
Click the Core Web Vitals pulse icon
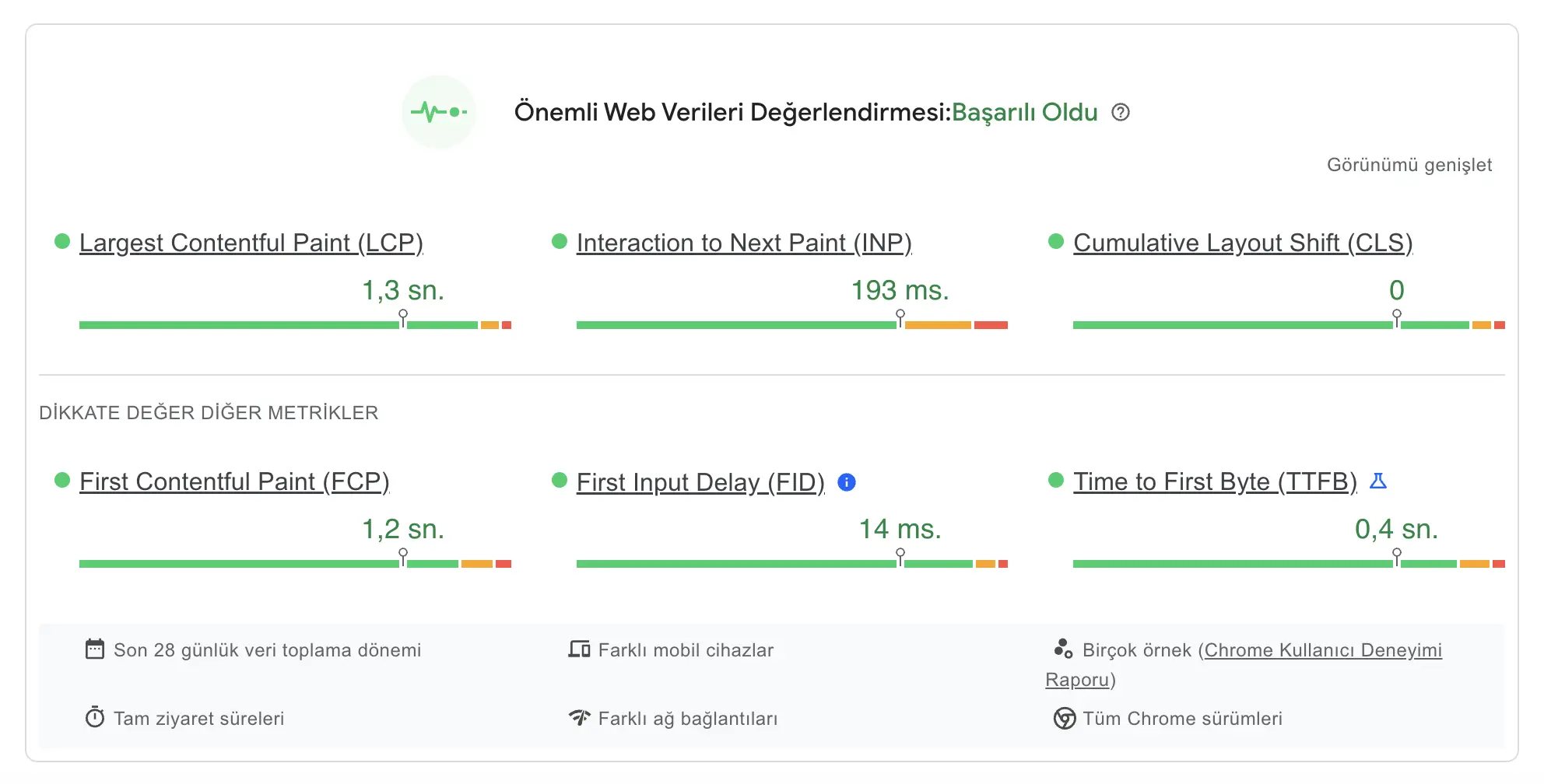tap(439, 112)
